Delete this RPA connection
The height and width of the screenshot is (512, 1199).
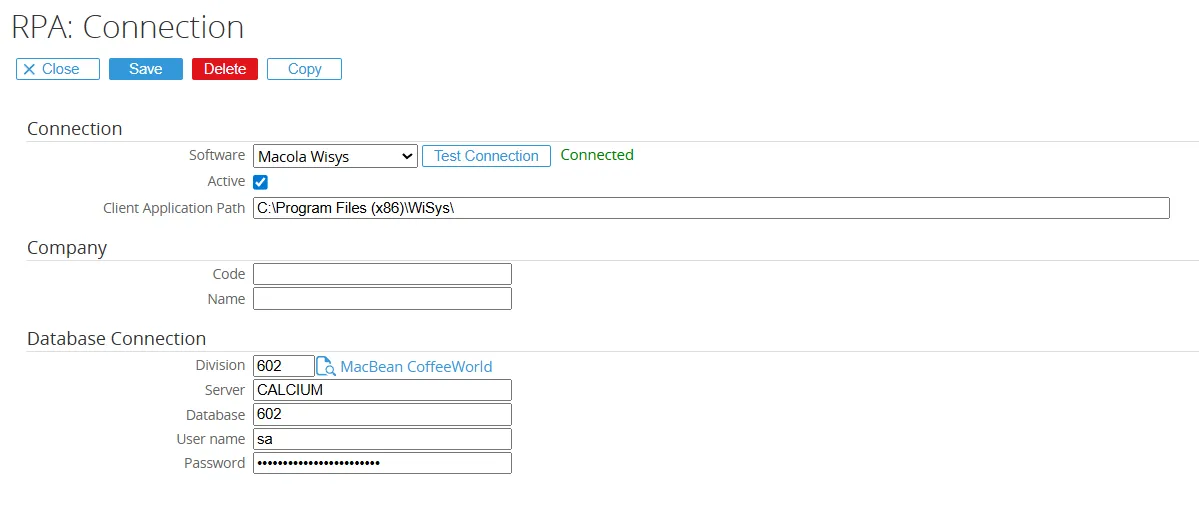pos(225,69)
